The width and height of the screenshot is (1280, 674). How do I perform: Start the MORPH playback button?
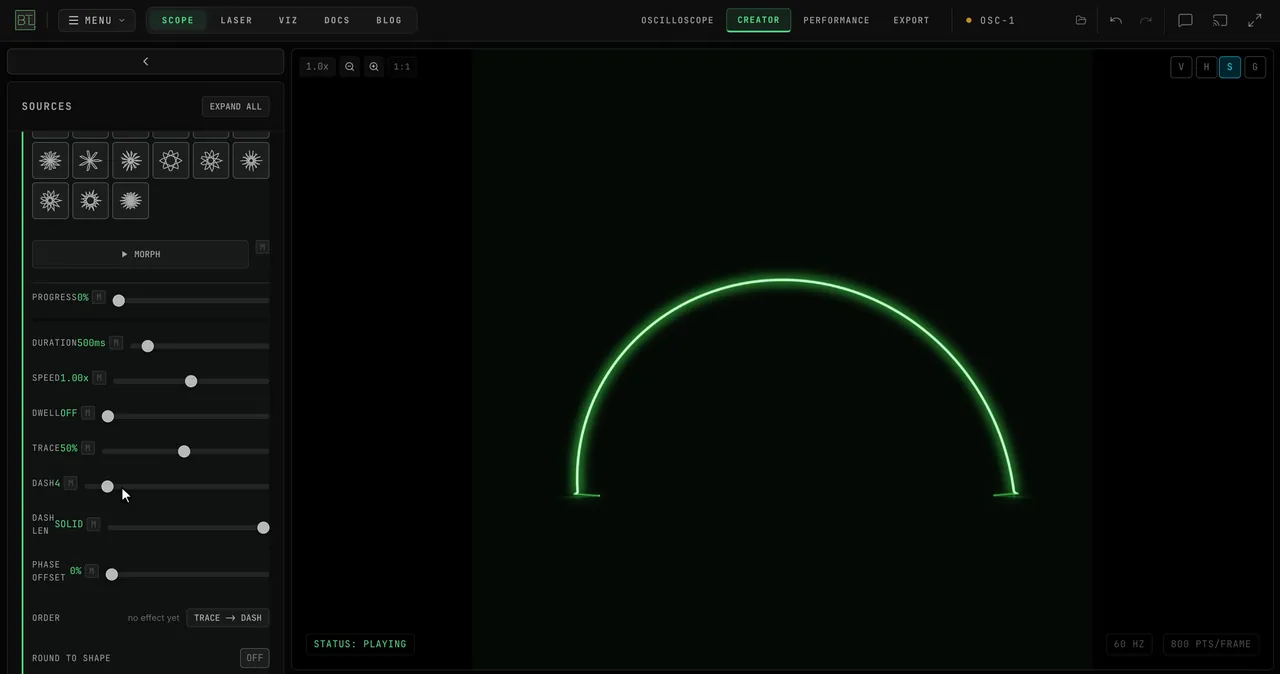[x=140, y=254]
